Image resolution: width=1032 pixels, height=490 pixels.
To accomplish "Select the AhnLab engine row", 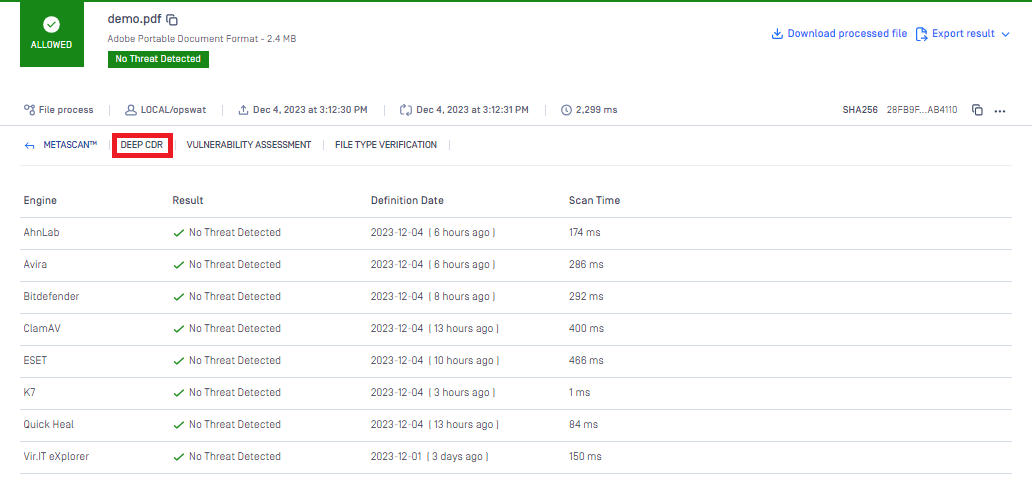I will pyautogui.click(x=42, y=233).
